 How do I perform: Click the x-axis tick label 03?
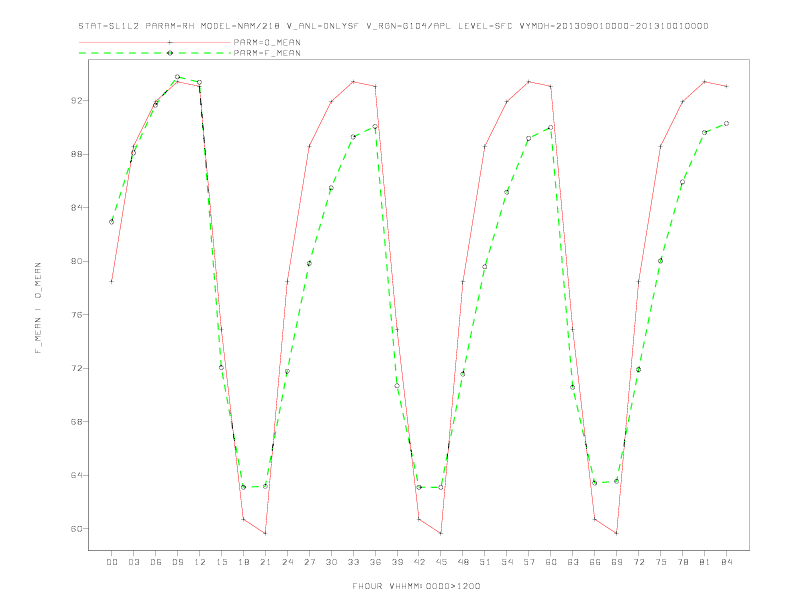(134, 562)
